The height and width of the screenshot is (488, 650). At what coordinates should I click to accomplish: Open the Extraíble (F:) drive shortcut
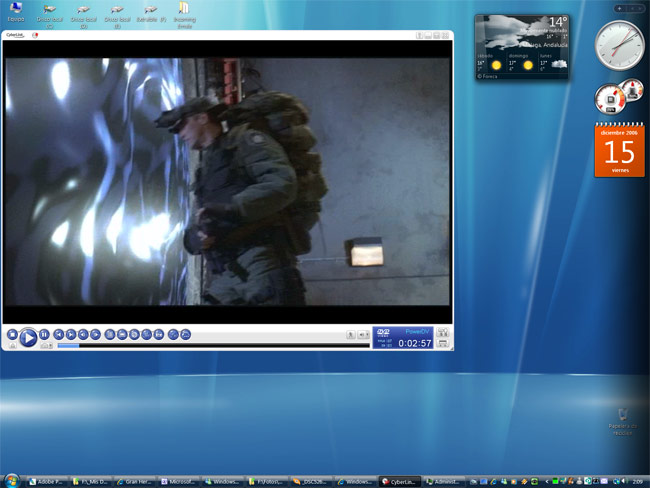click(151, 14)
